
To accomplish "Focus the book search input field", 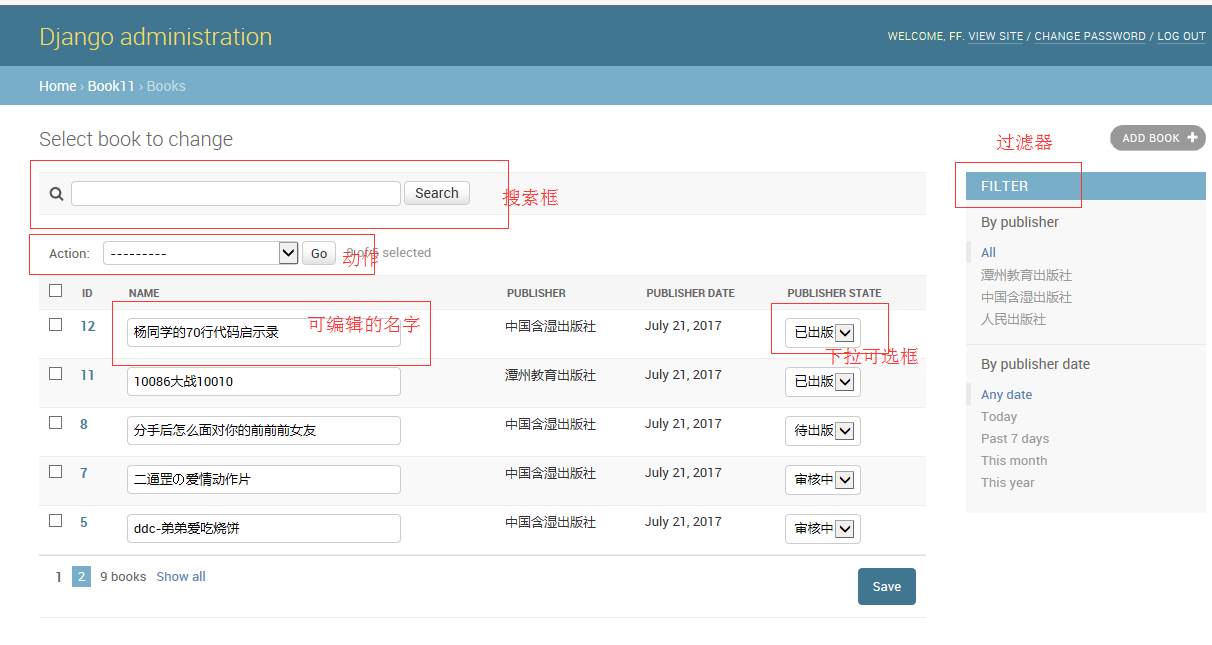I will coord(236,193).
